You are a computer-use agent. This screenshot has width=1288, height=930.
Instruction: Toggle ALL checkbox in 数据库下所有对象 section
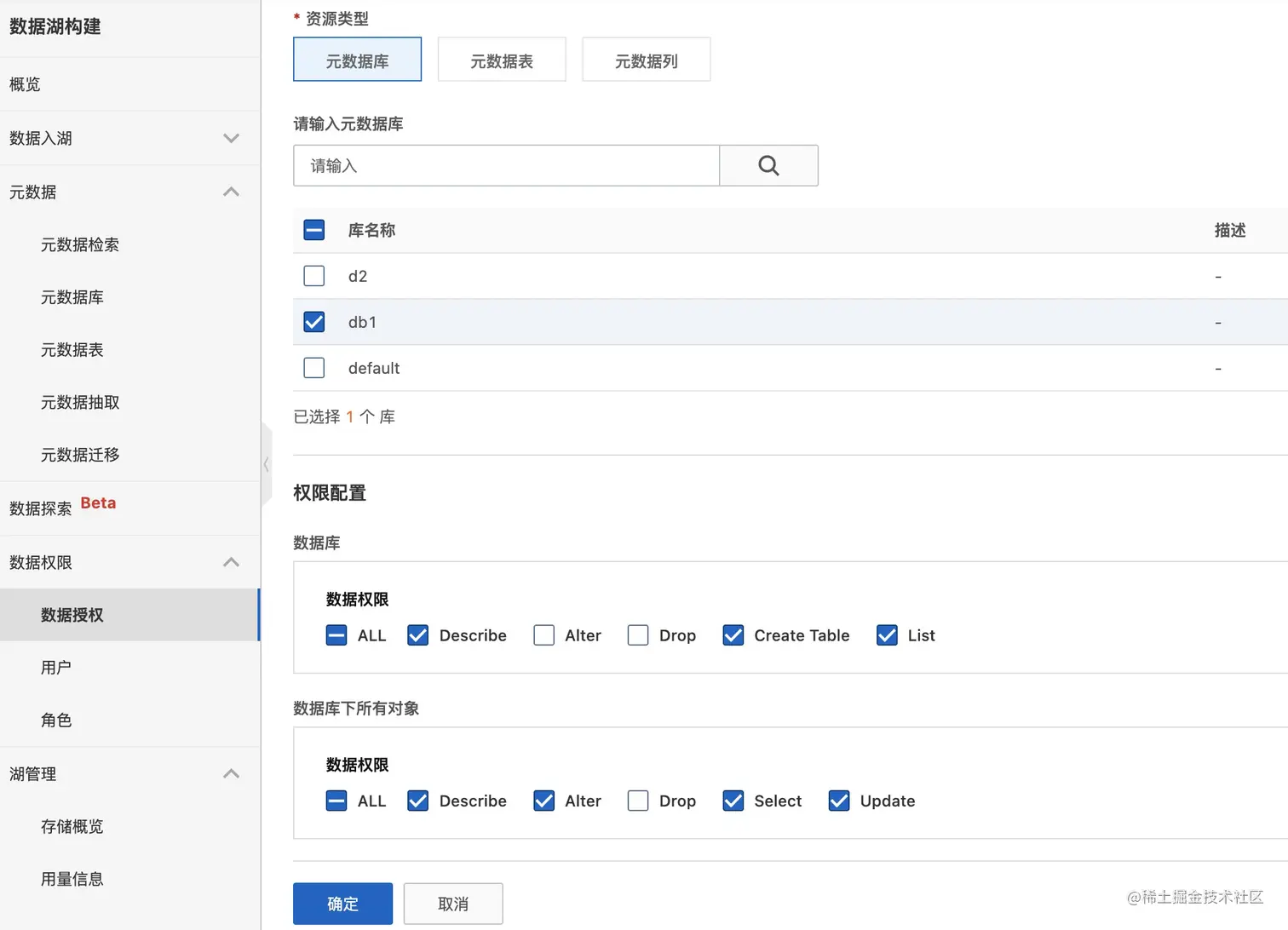point(336,801)
